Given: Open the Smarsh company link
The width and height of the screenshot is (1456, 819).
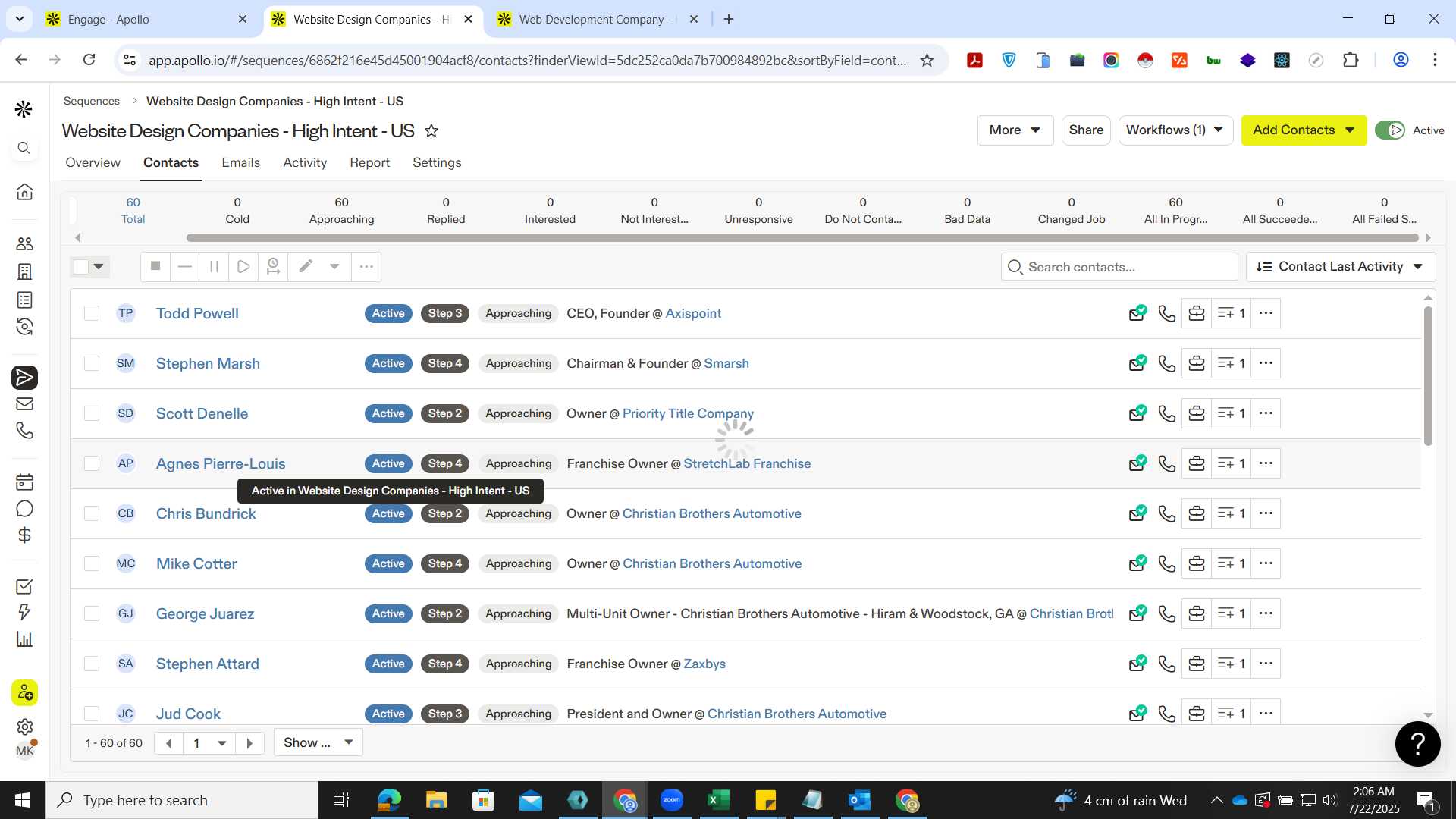Looking at the screenshot, I should point(726,363).
